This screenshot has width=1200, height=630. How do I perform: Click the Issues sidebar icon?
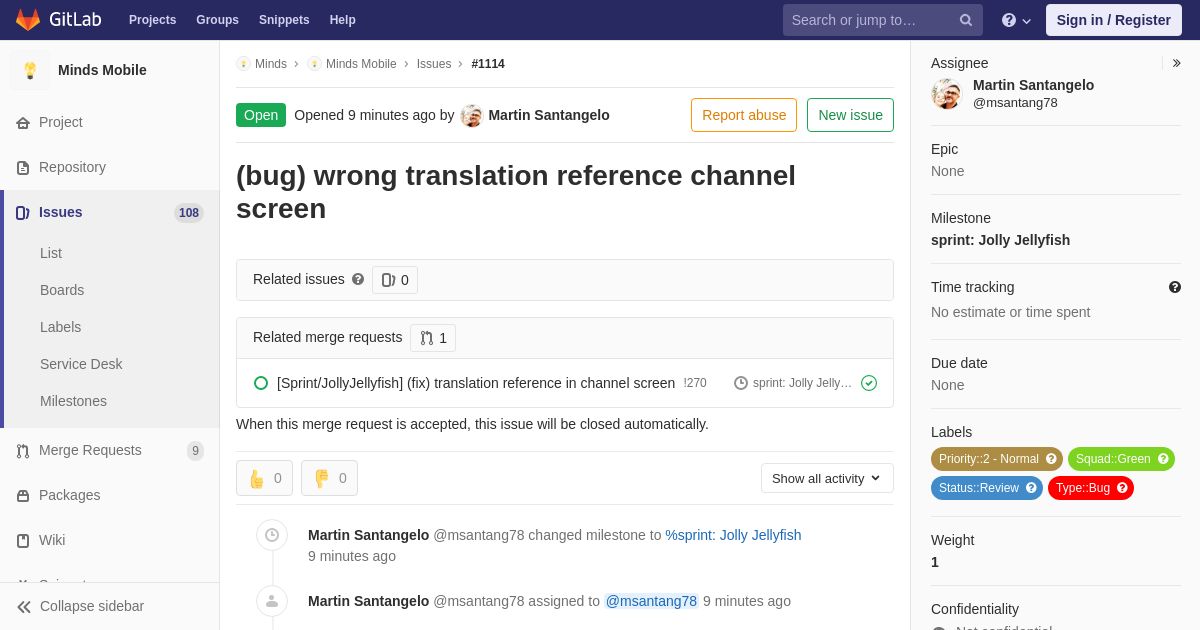[x=23, y=213]
